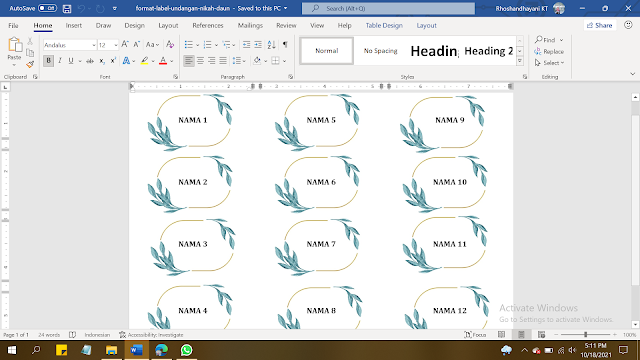Apply the Heading 2 style
The image size is (640, 360).
point(488,51)
